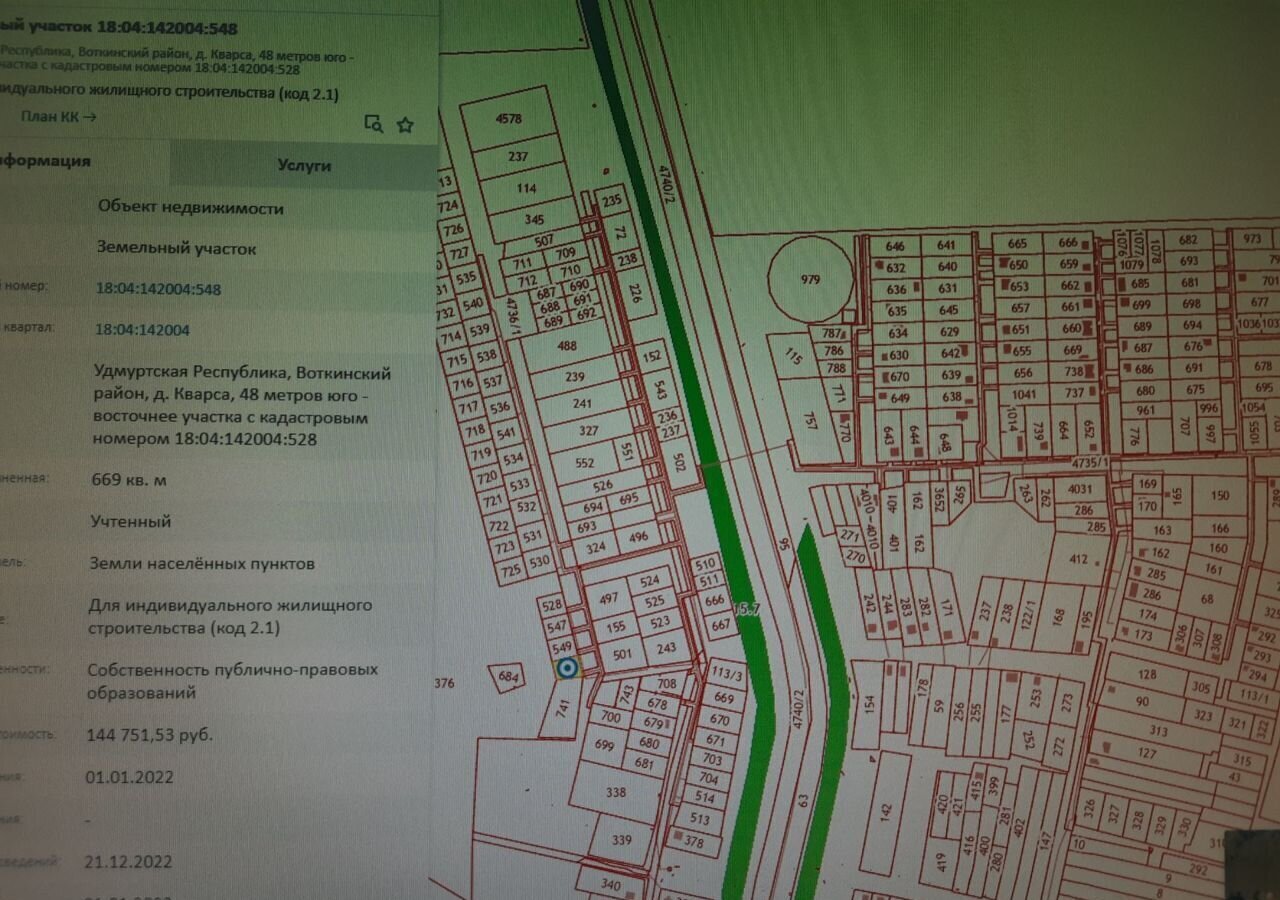Select parcel 4578 on the map
This screenshot has width=1280, height=900.
pyautogui.click(x=510, y=118)
